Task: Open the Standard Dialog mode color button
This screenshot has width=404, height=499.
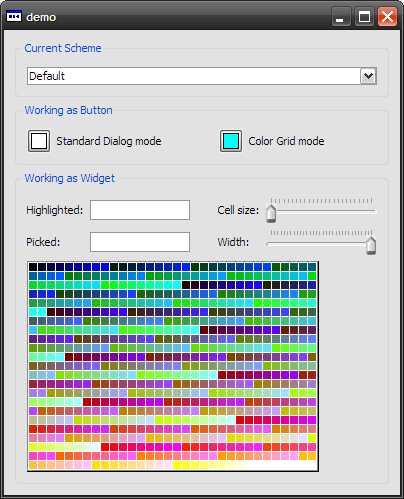Action: (39, 141)
